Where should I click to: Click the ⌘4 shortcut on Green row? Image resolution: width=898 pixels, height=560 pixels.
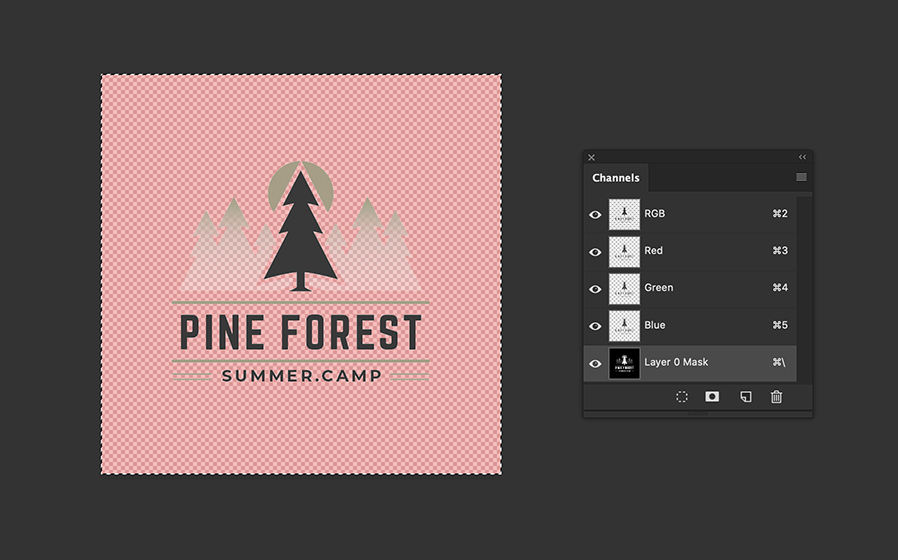pos(780,287)
